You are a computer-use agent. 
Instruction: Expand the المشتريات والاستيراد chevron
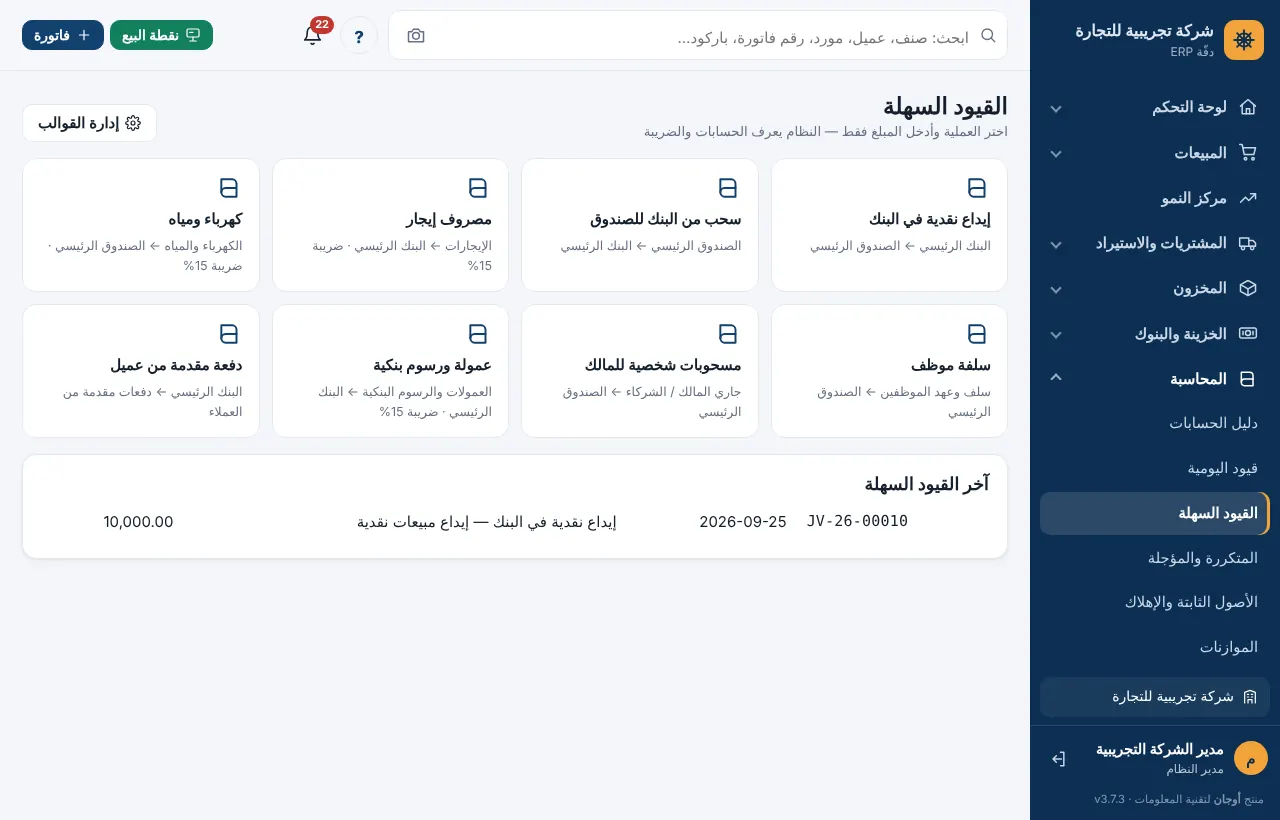pyautogui.click(x=1056, y=244)
